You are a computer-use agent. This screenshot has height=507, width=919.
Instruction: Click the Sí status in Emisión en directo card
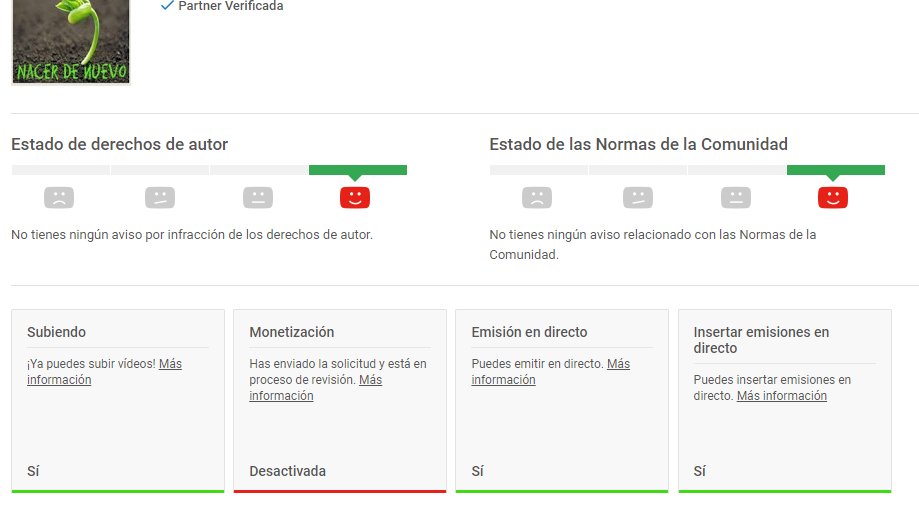(478, 471)
